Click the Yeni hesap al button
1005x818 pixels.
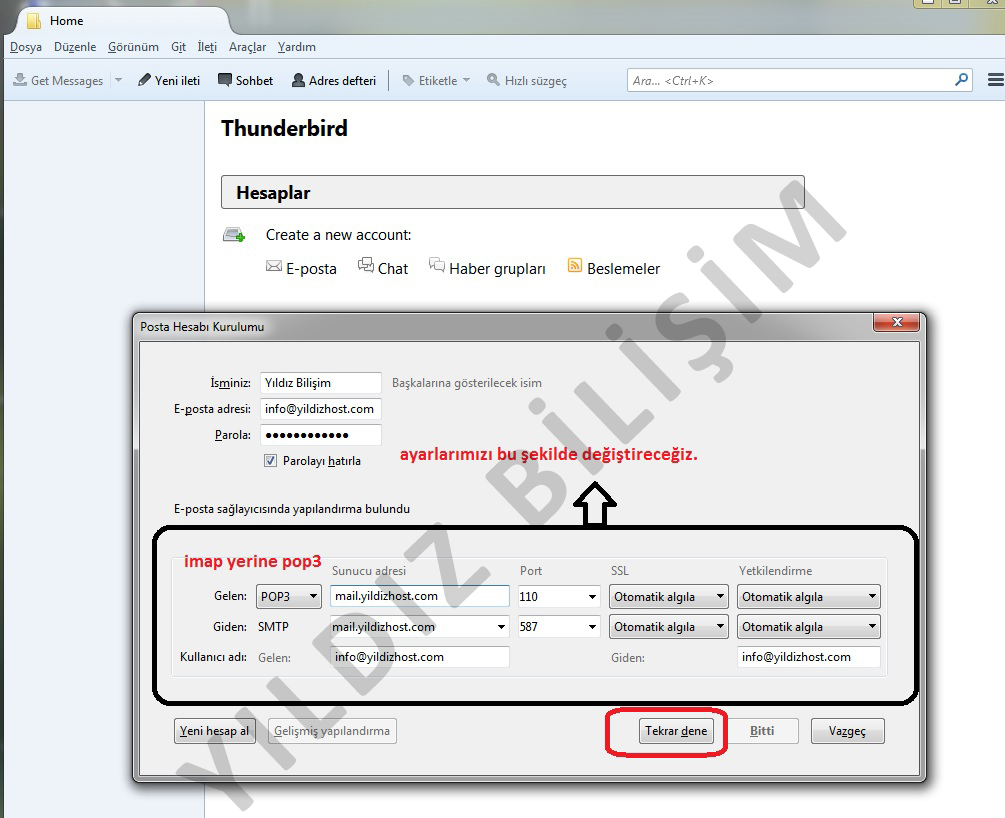[x=215, y=731]
